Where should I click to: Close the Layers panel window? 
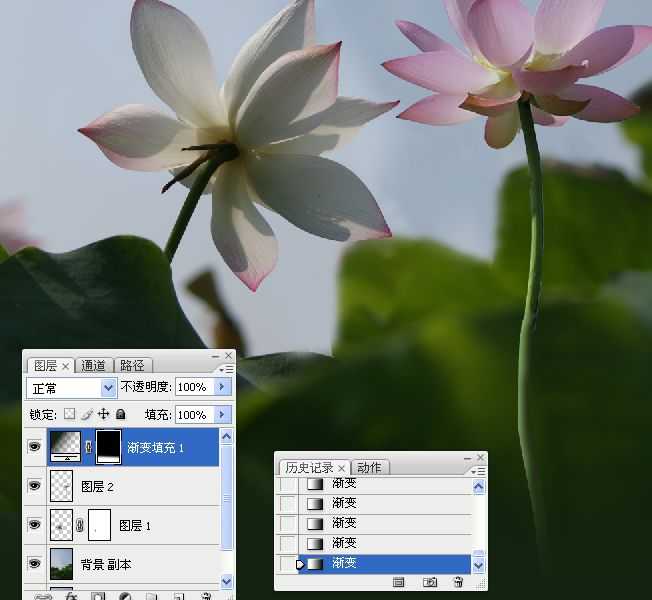[228, 356]
